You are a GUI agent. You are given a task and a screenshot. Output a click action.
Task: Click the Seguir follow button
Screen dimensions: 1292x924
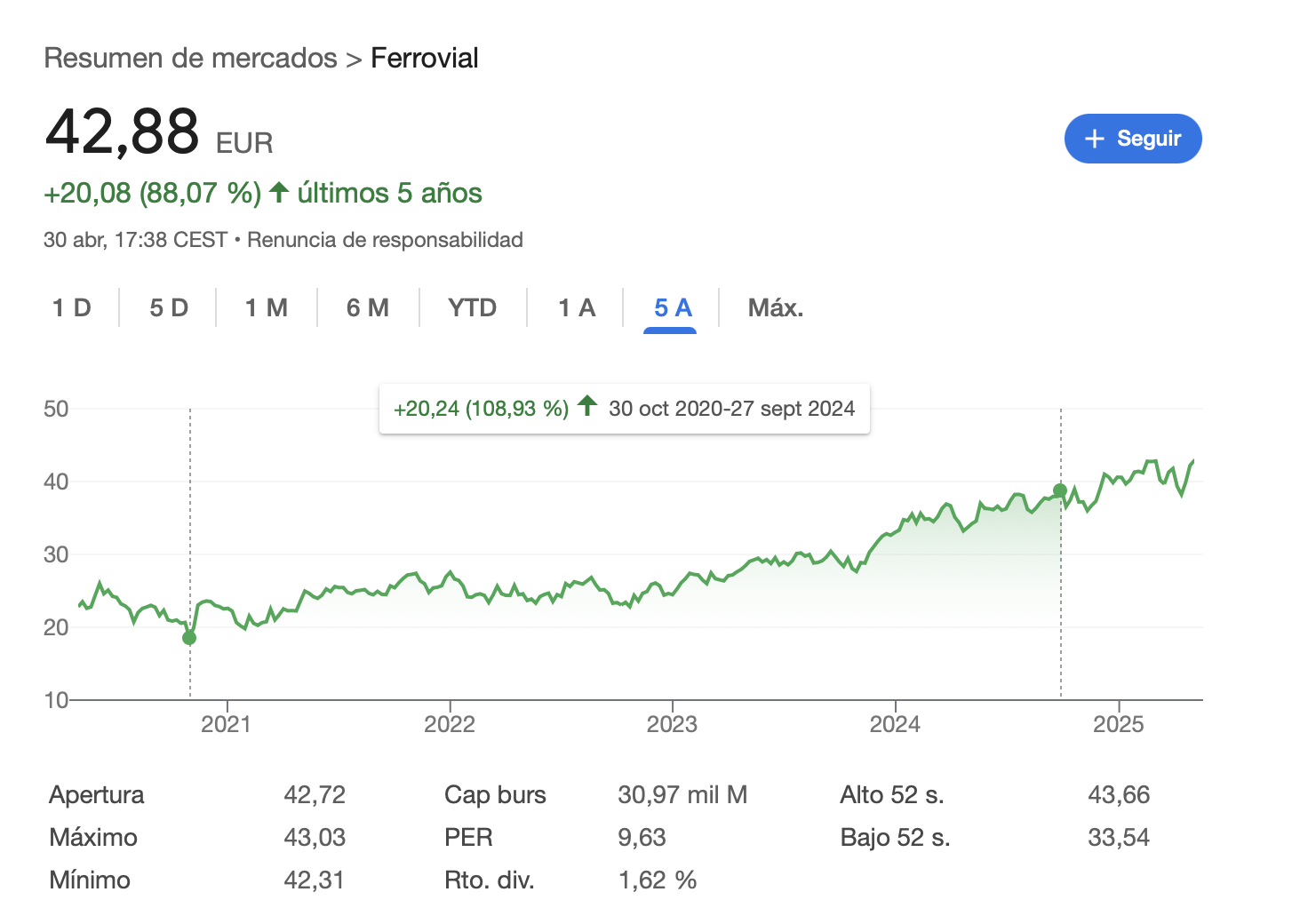click(x=1133, y=139)
